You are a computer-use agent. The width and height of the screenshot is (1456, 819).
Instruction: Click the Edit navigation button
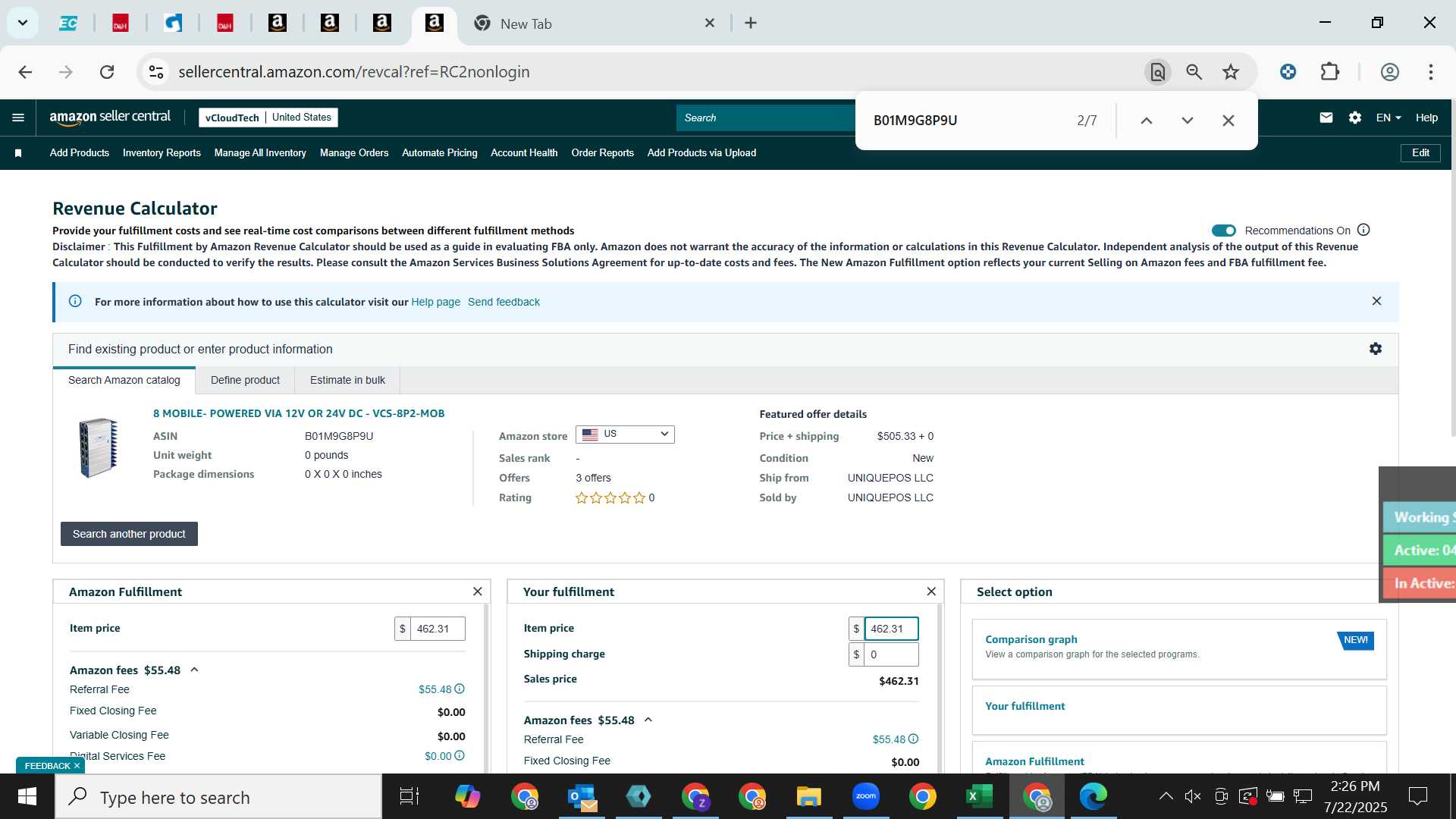pyautogui.click(x=1420, y=153)
